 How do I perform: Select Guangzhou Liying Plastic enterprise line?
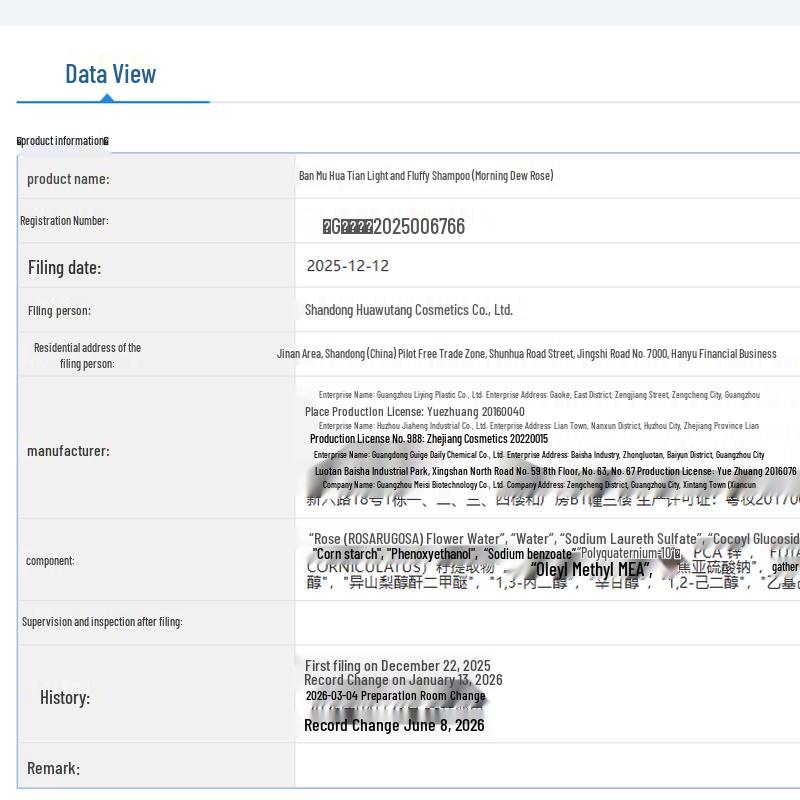(x=539, y=394)
